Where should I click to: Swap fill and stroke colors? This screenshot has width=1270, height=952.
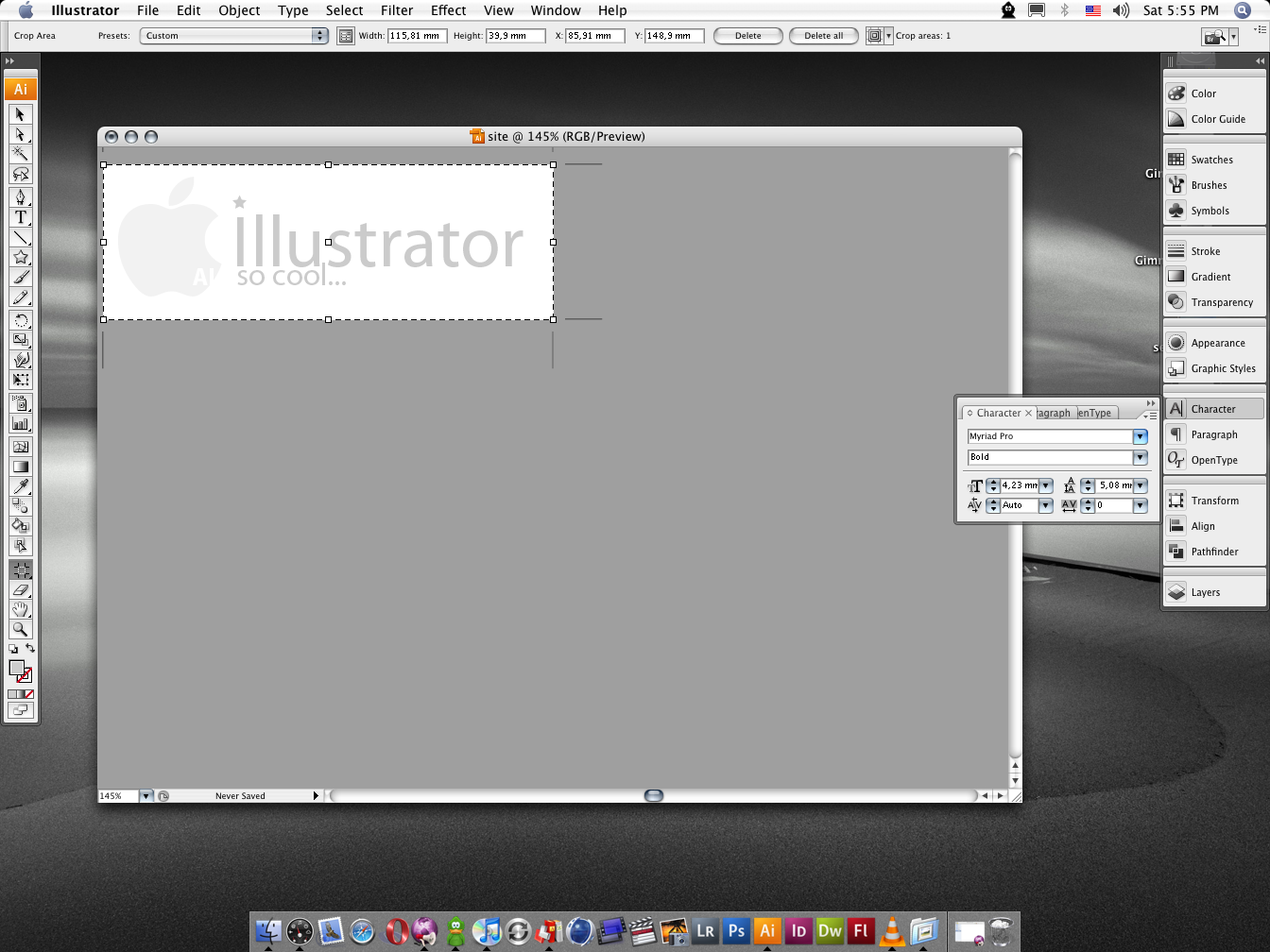coord(30,648)
